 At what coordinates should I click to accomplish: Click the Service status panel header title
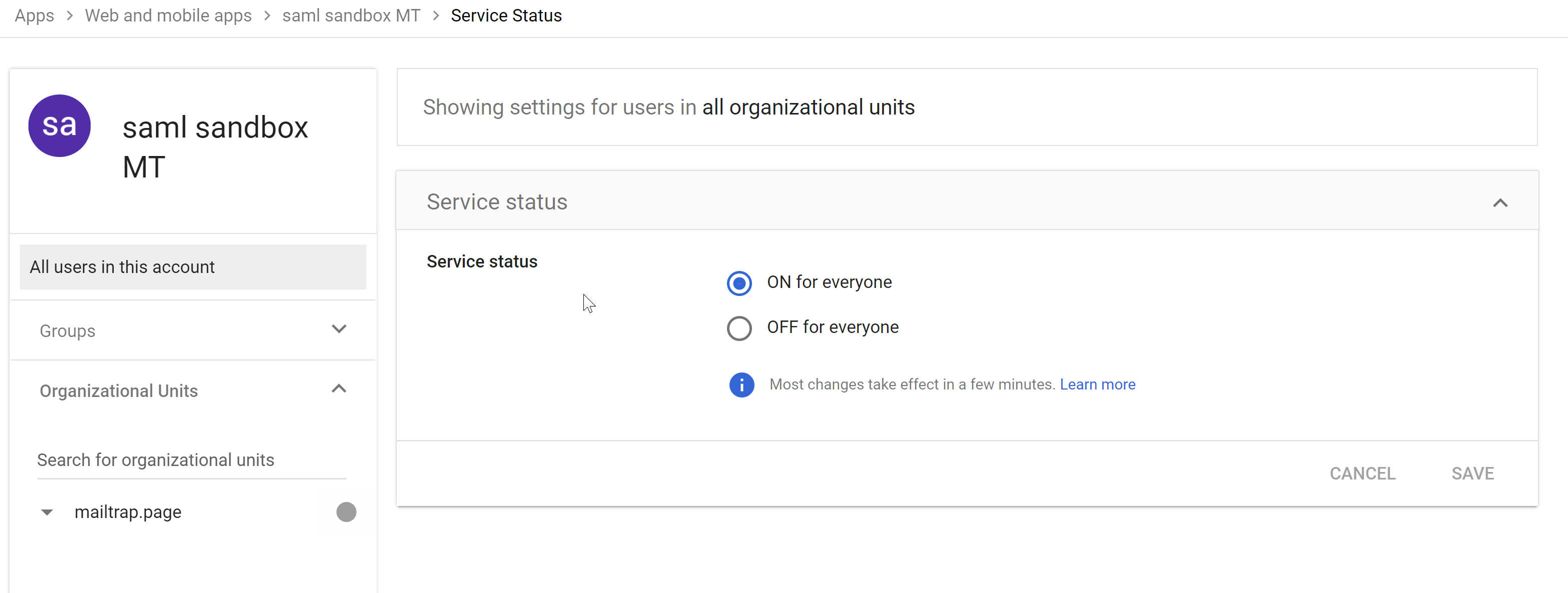[497, 202]
